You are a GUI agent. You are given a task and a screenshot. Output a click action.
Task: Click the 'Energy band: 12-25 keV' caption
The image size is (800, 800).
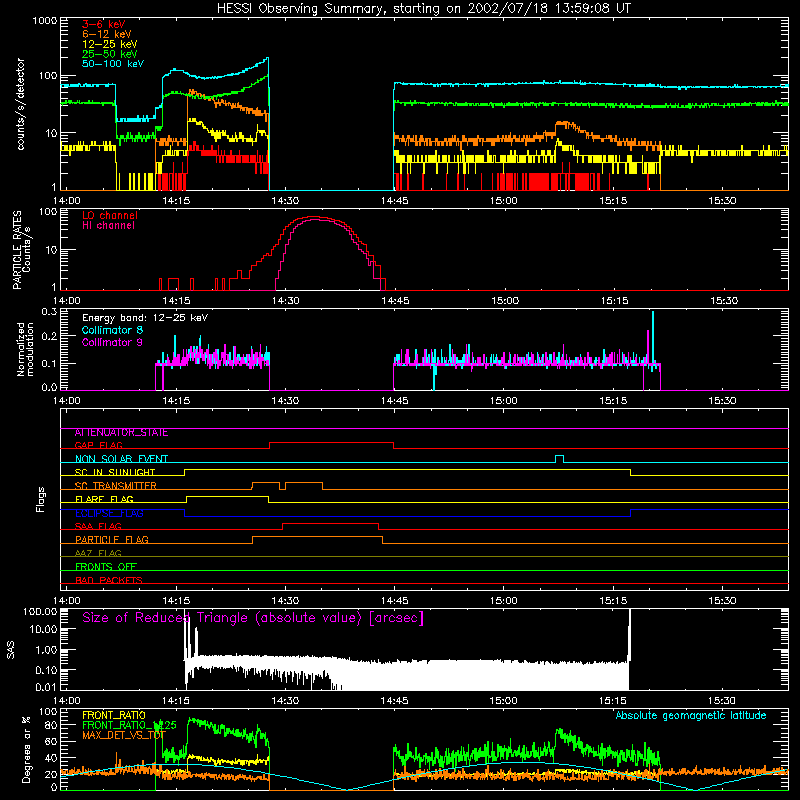[x=145, y=318]
